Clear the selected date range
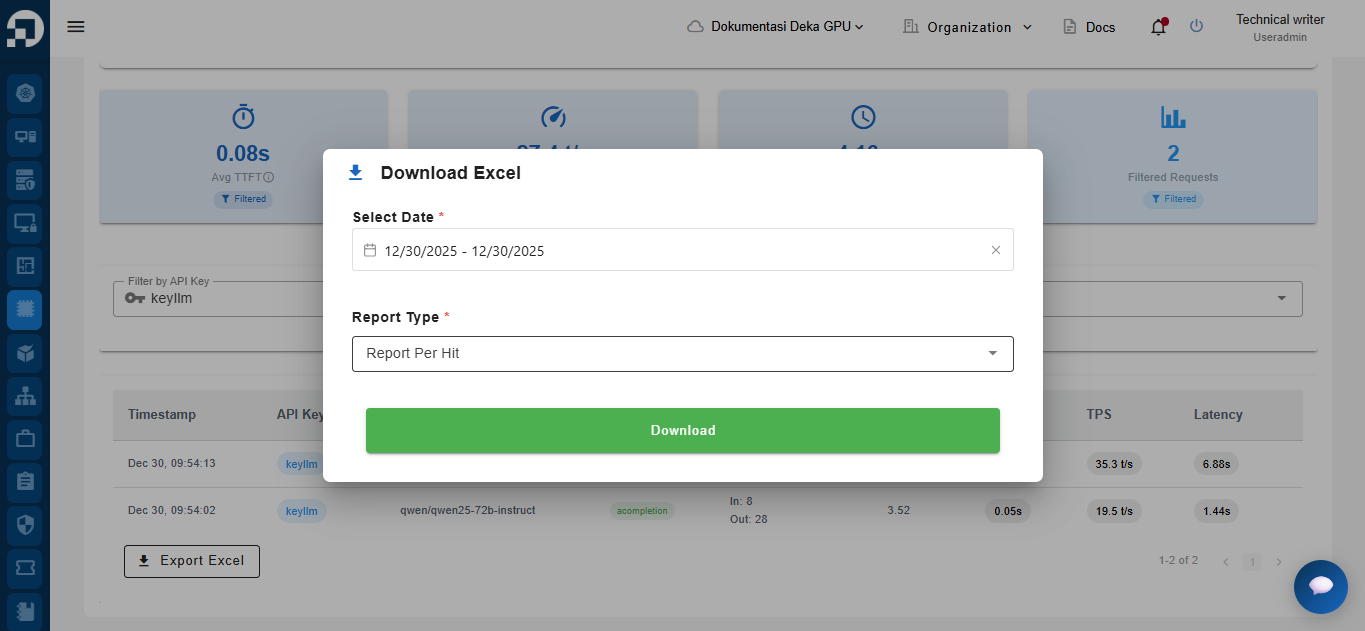The image size is (1365, 631). tap(995, 250)
